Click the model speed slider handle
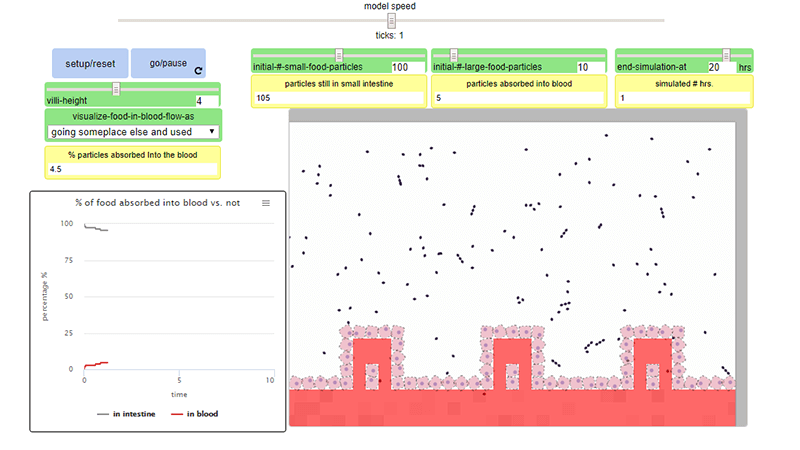Viewport: 800px width, 450px height. coord(392,20)
